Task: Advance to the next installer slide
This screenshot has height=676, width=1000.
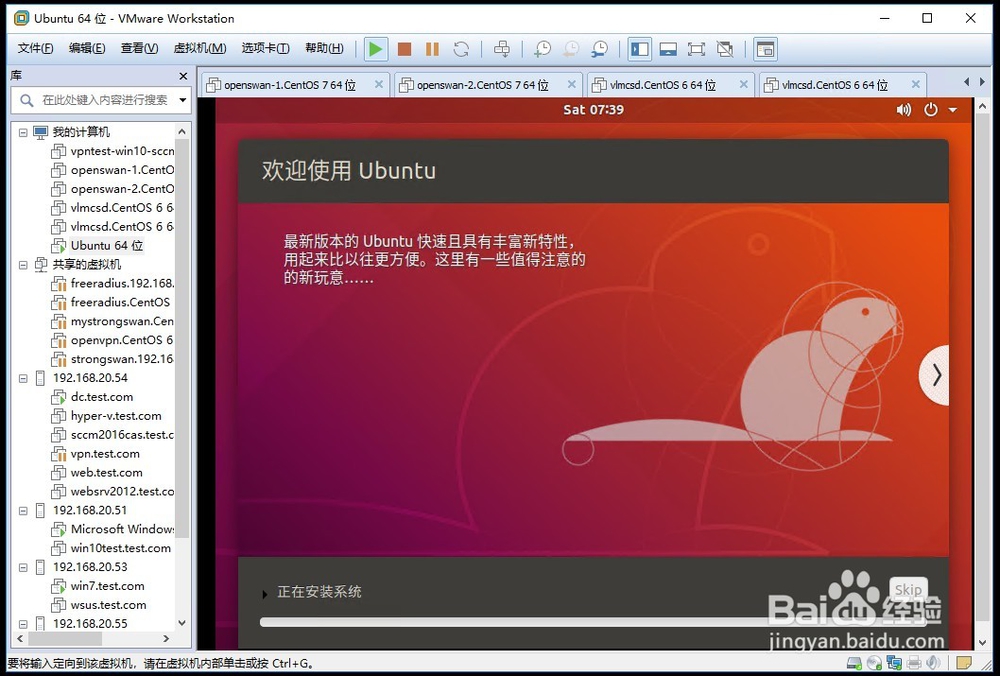Action: pos(936,375)
